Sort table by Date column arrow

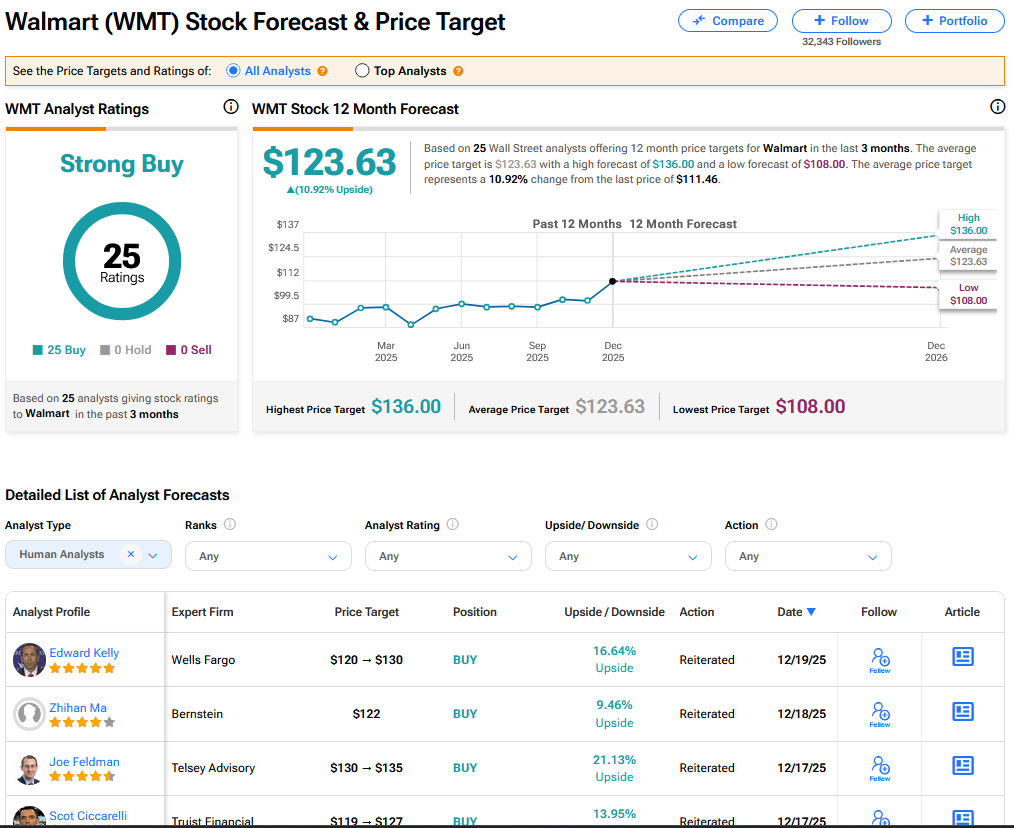(811, 612)
